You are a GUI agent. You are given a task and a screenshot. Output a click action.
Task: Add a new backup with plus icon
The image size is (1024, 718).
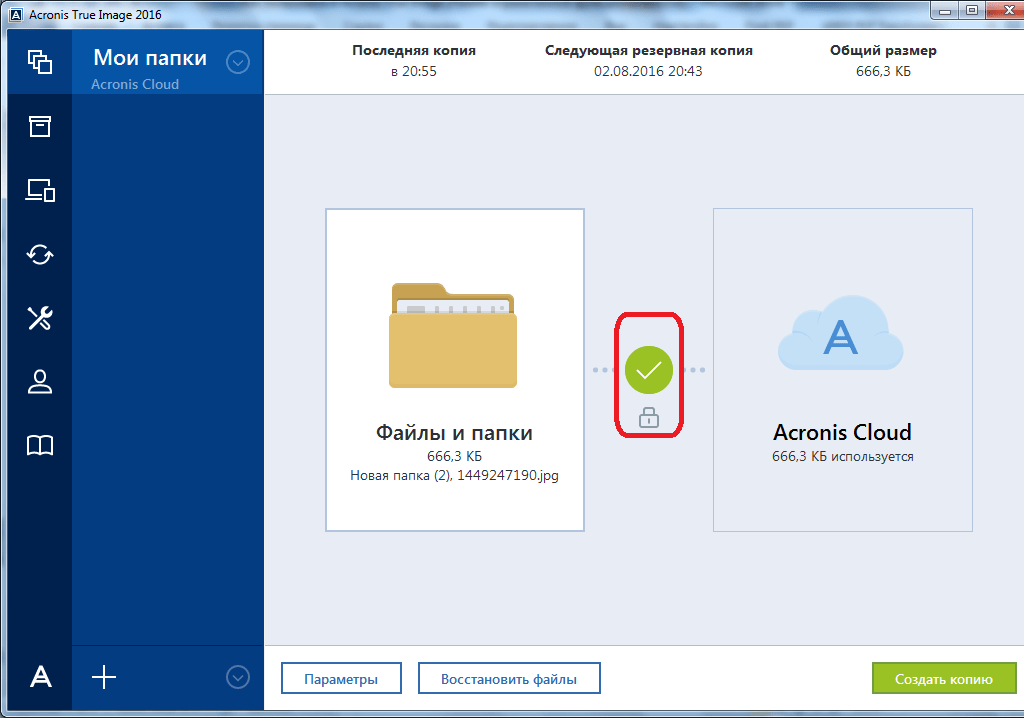click(104, 677)
